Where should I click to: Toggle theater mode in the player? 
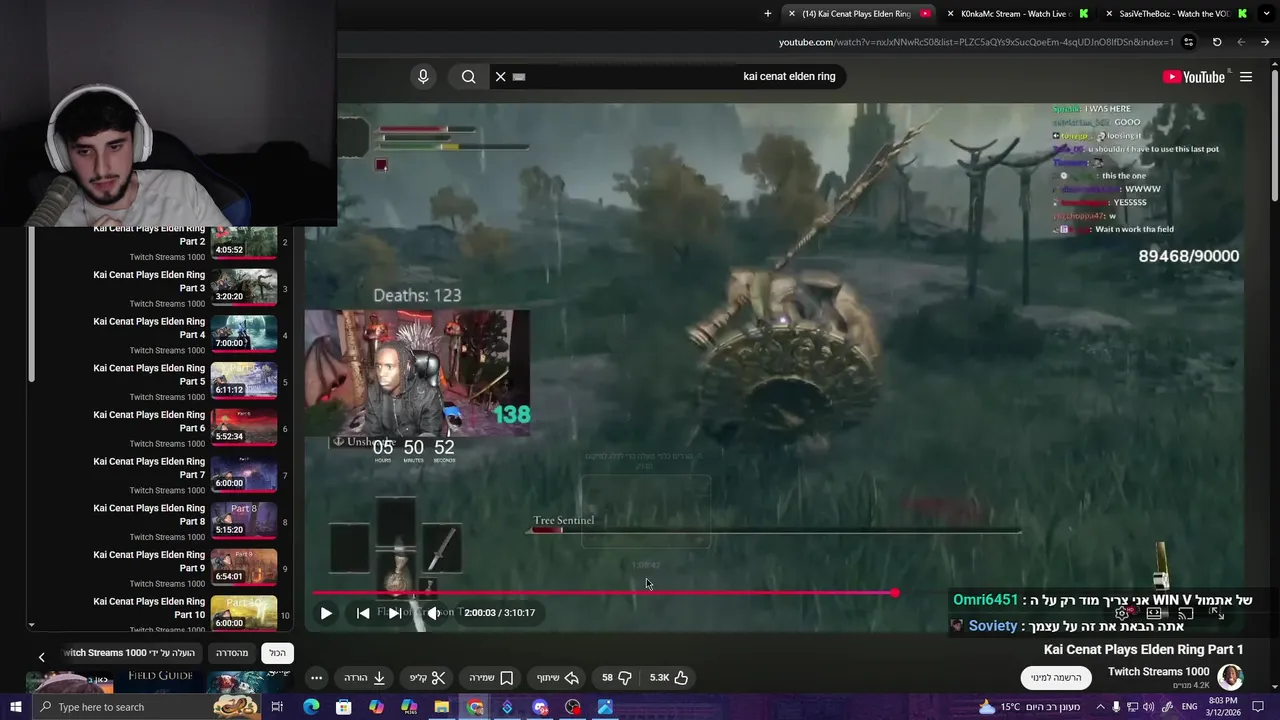click(1154, 613)
